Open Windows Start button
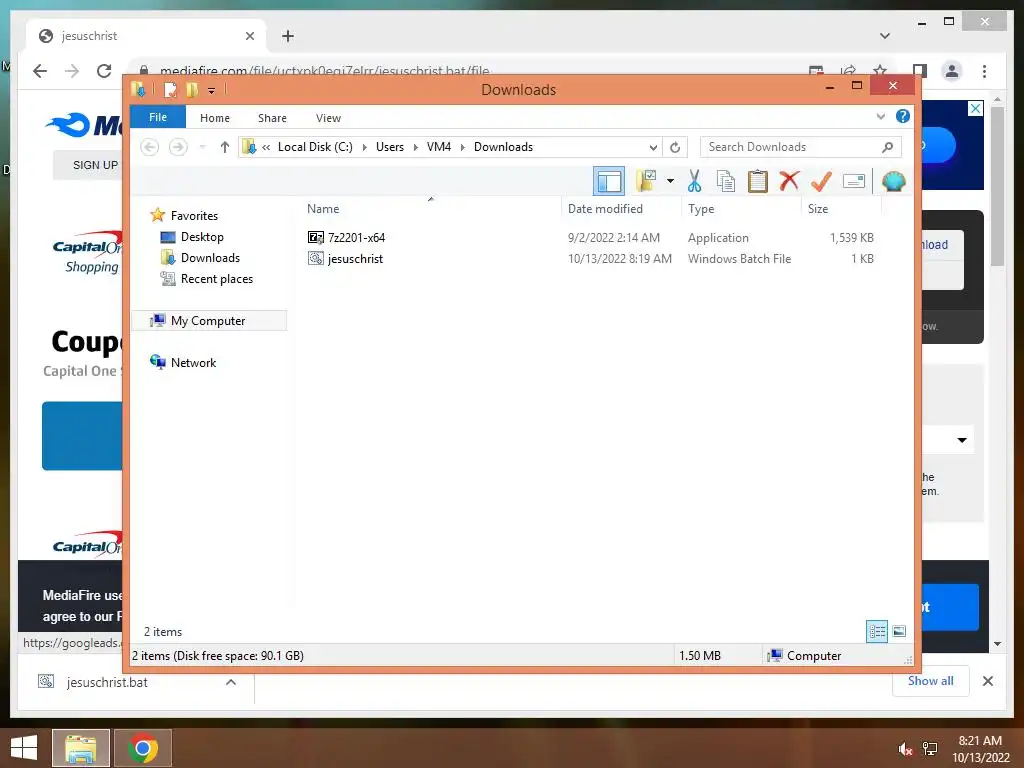Image resolution: width=1024 pixels, height=768 pixels. pyautogui.click(x=24, y=748)
